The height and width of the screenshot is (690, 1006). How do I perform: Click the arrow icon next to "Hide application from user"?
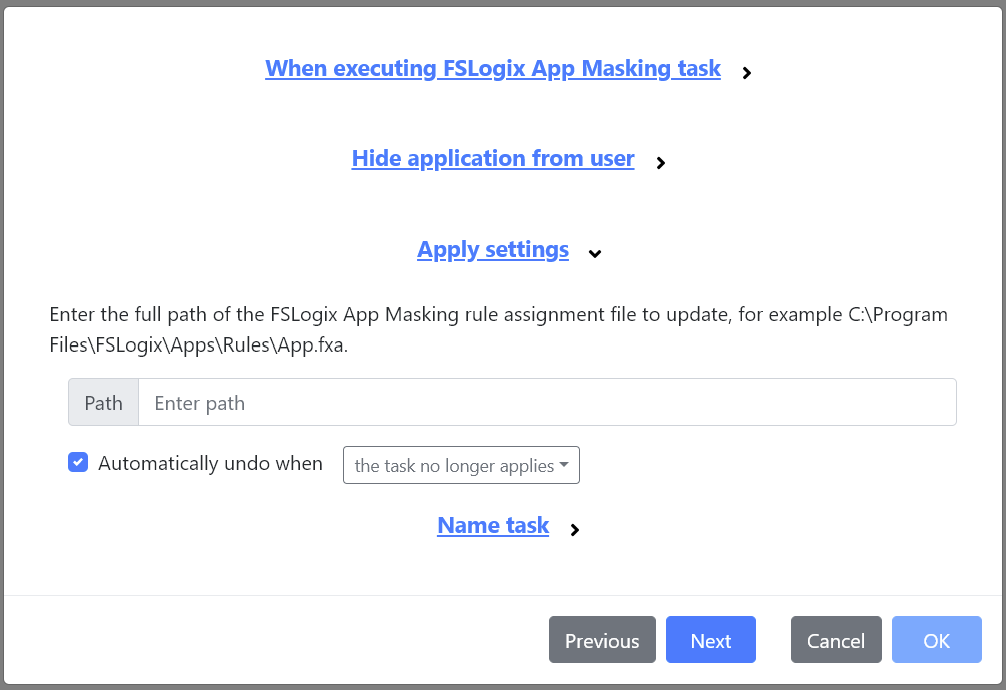(660, 162)
